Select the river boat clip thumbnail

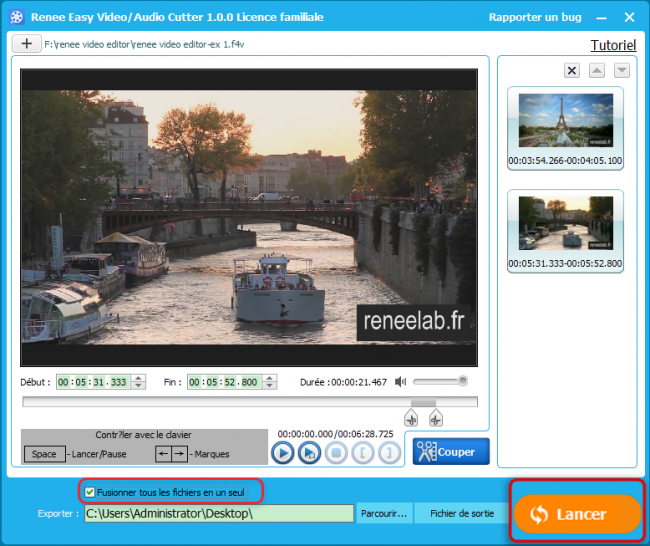566,223
